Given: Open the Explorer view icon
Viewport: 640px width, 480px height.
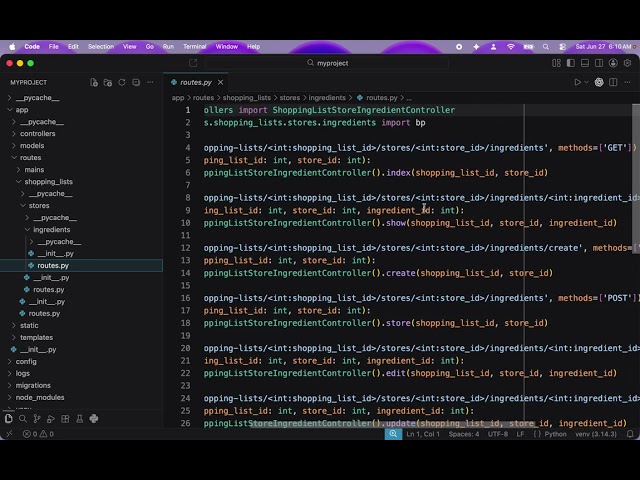Looking at the screenshot, I should (9, 419).
